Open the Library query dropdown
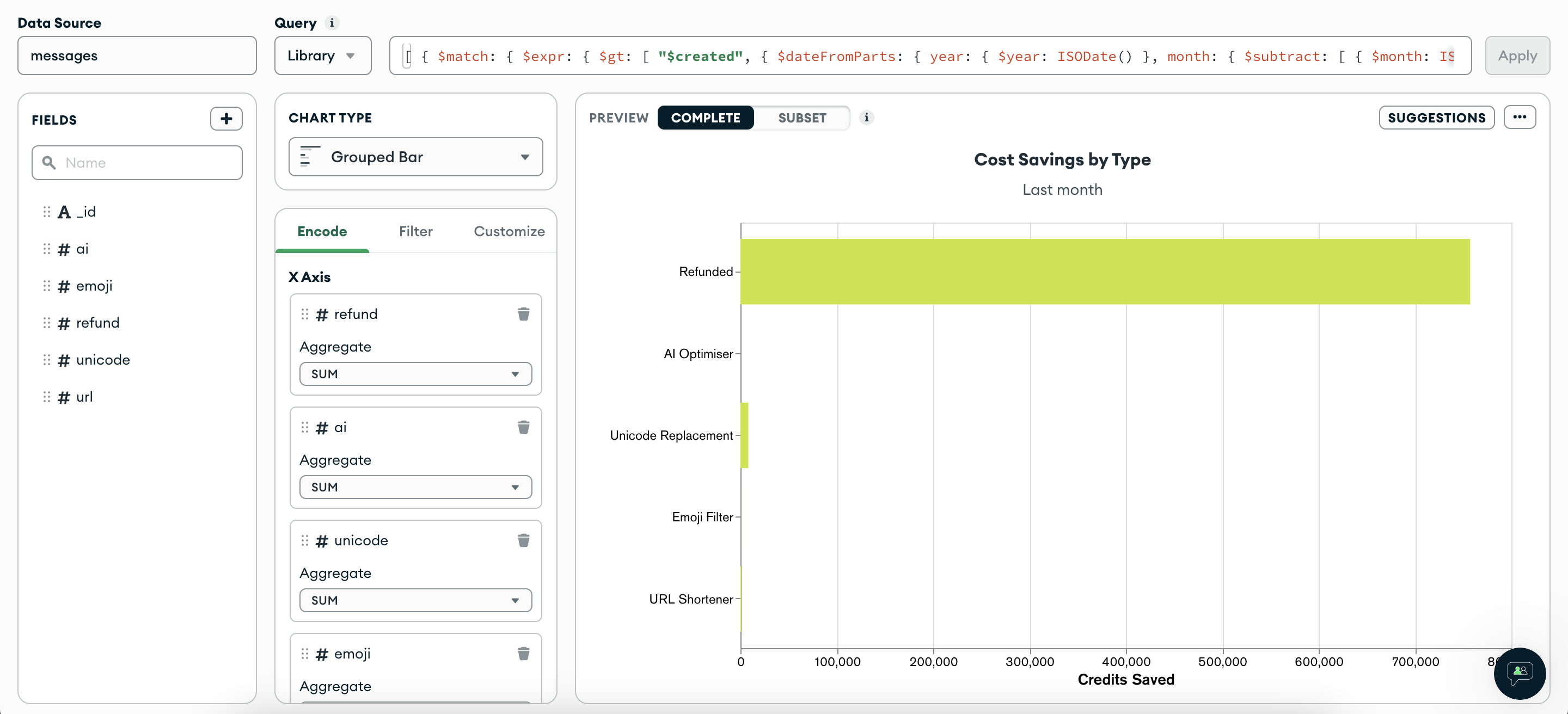Image resolution: width=1568 pixels, height=714 pixels. coord(322,56)
